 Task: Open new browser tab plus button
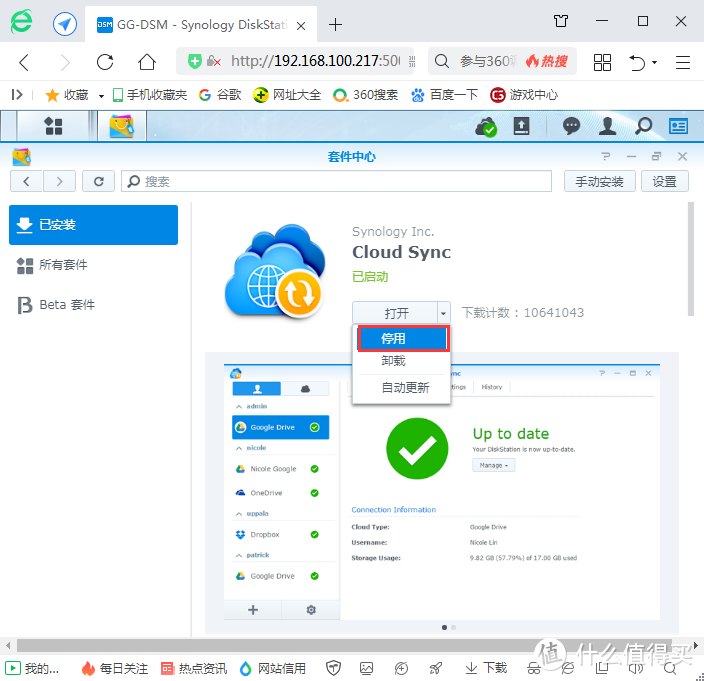point(335,24)
